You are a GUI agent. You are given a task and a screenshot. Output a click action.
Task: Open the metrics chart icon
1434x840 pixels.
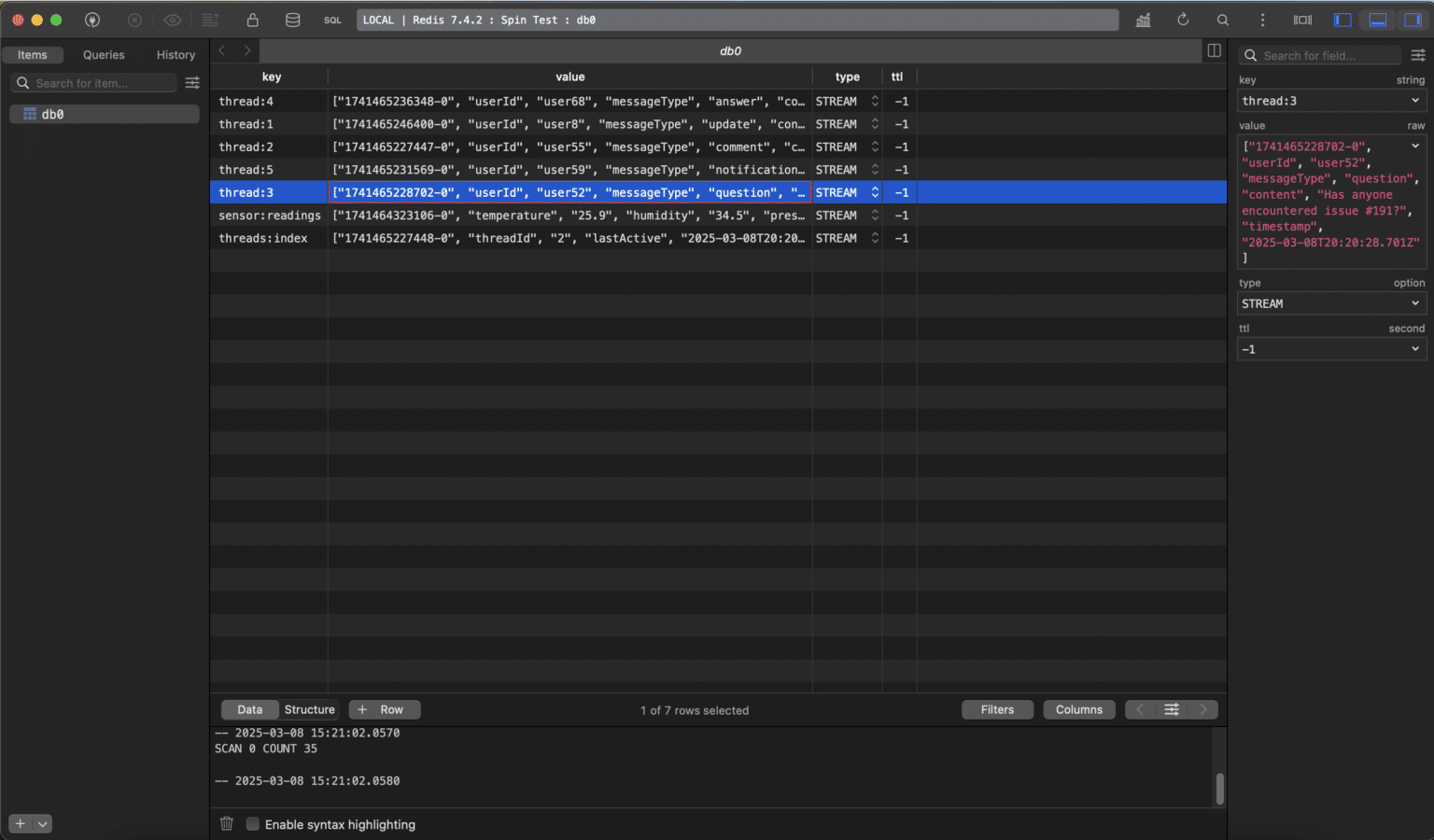pyautogui.click(x=1143, y=20)
